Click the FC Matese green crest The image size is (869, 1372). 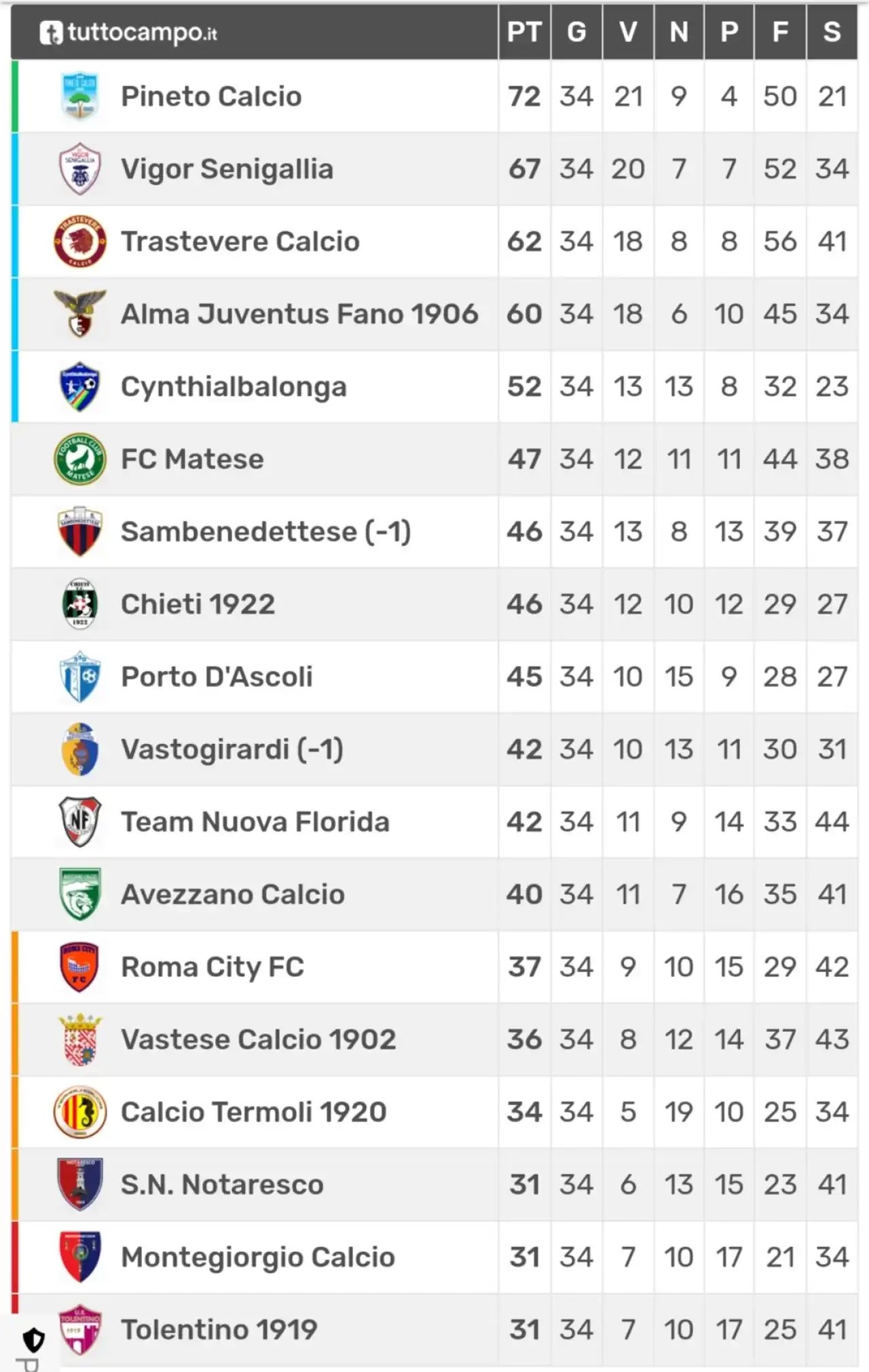pos(80,459)
